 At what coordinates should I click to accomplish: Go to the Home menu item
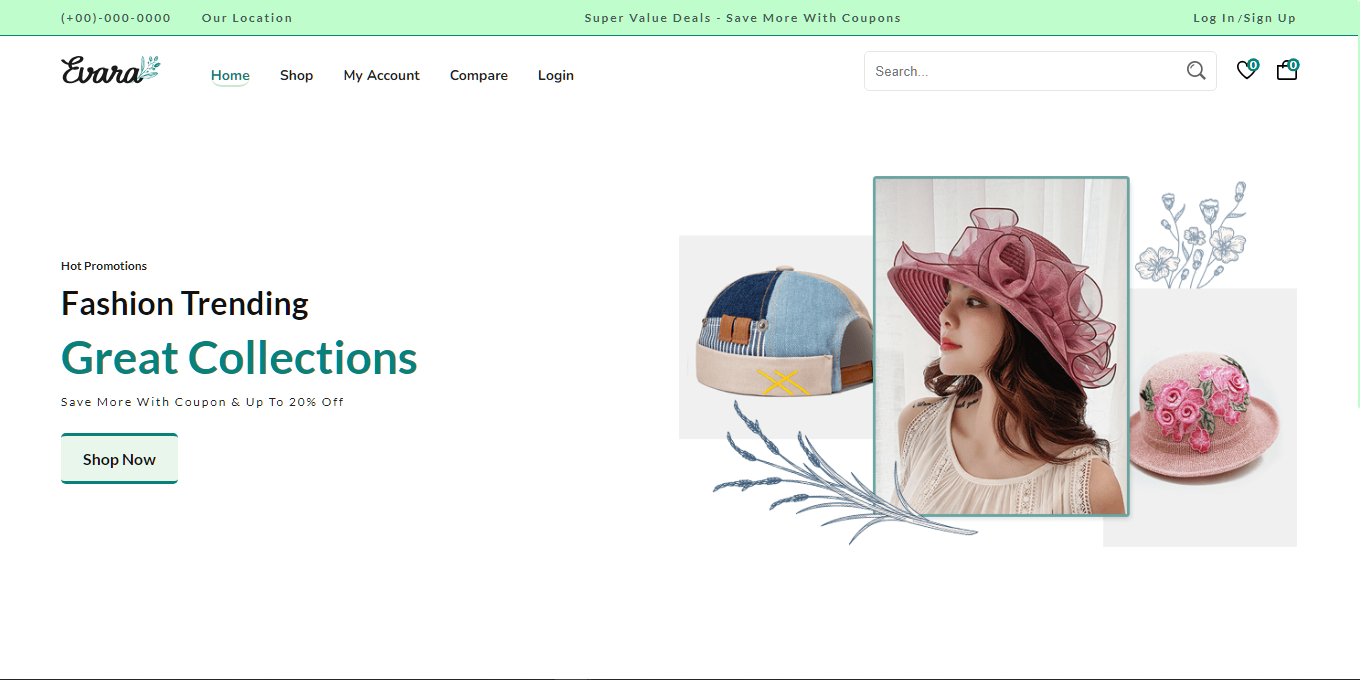(230, 75)
